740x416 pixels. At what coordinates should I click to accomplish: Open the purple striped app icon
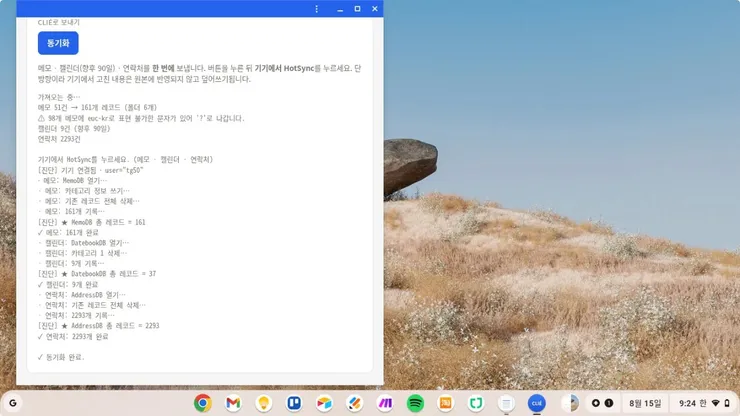385,403
